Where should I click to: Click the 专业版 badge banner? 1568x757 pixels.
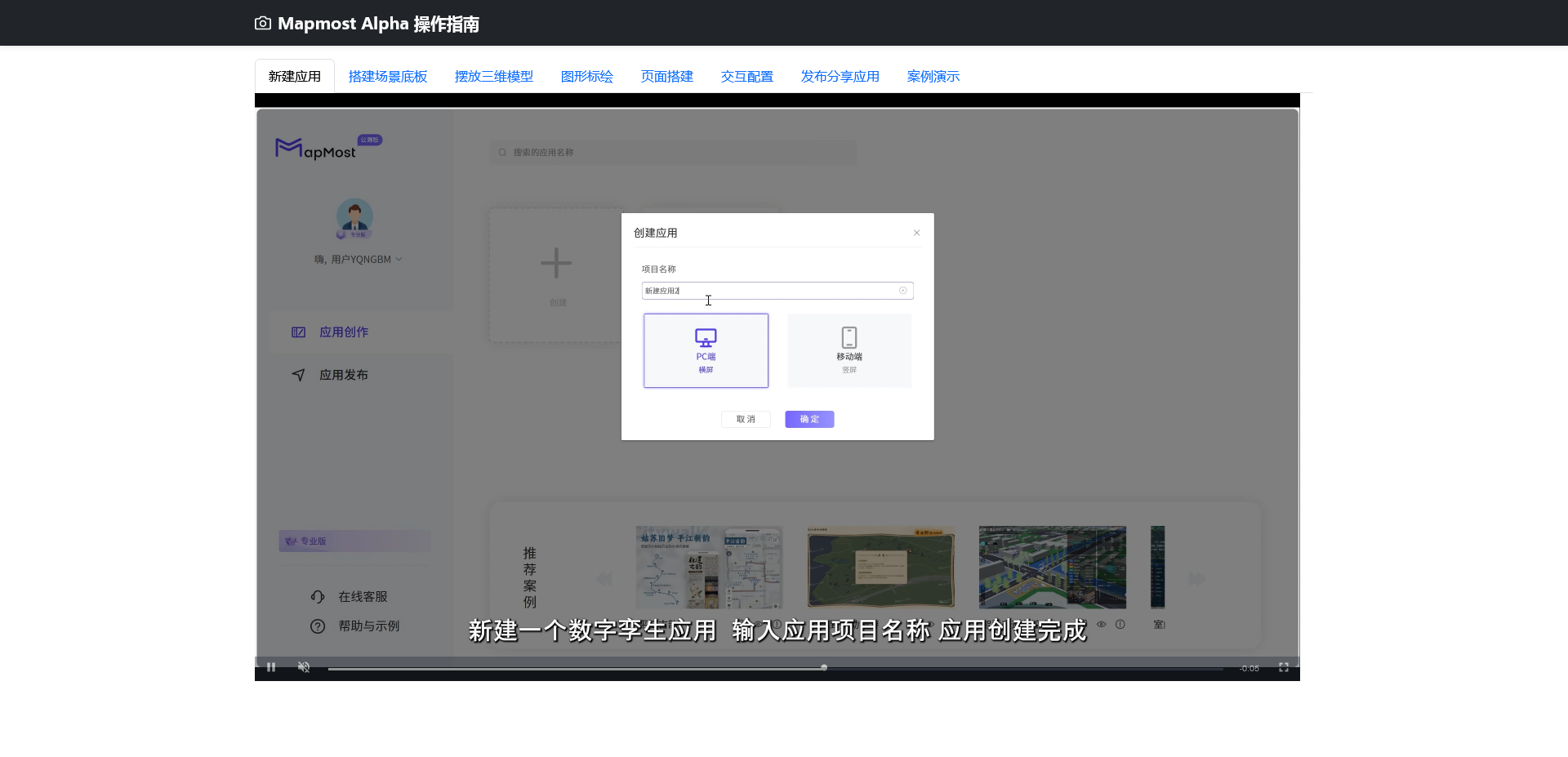pyautogui.click(x=354, y=541)
